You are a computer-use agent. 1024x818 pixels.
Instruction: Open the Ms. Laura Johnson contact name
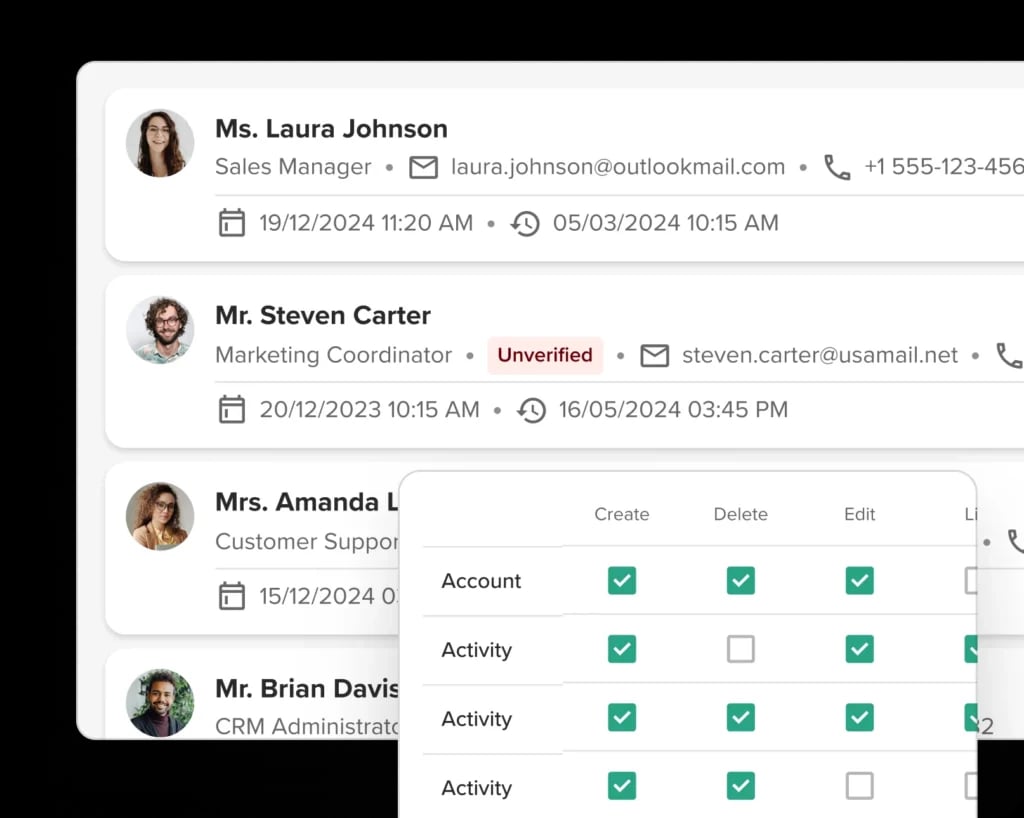click(x=331, y=128)
